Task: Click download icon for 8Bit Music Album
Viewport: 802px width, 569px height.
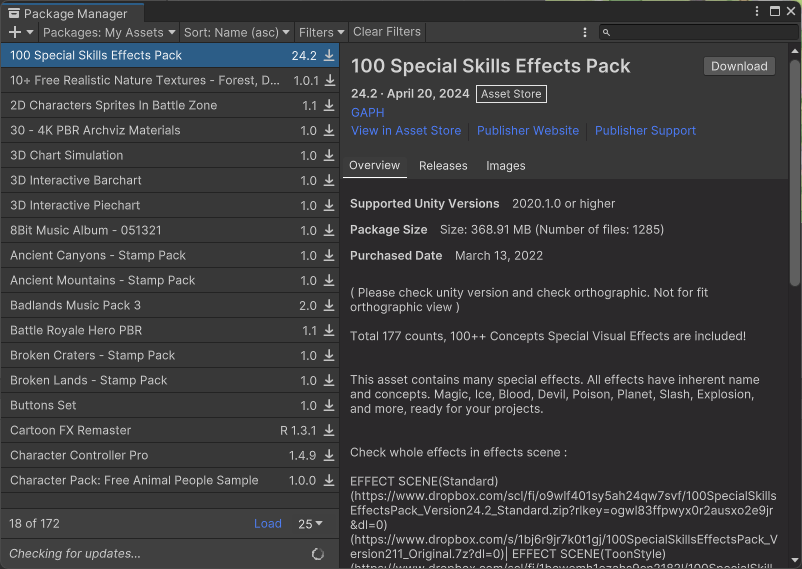Action: (x=329, y=231)
